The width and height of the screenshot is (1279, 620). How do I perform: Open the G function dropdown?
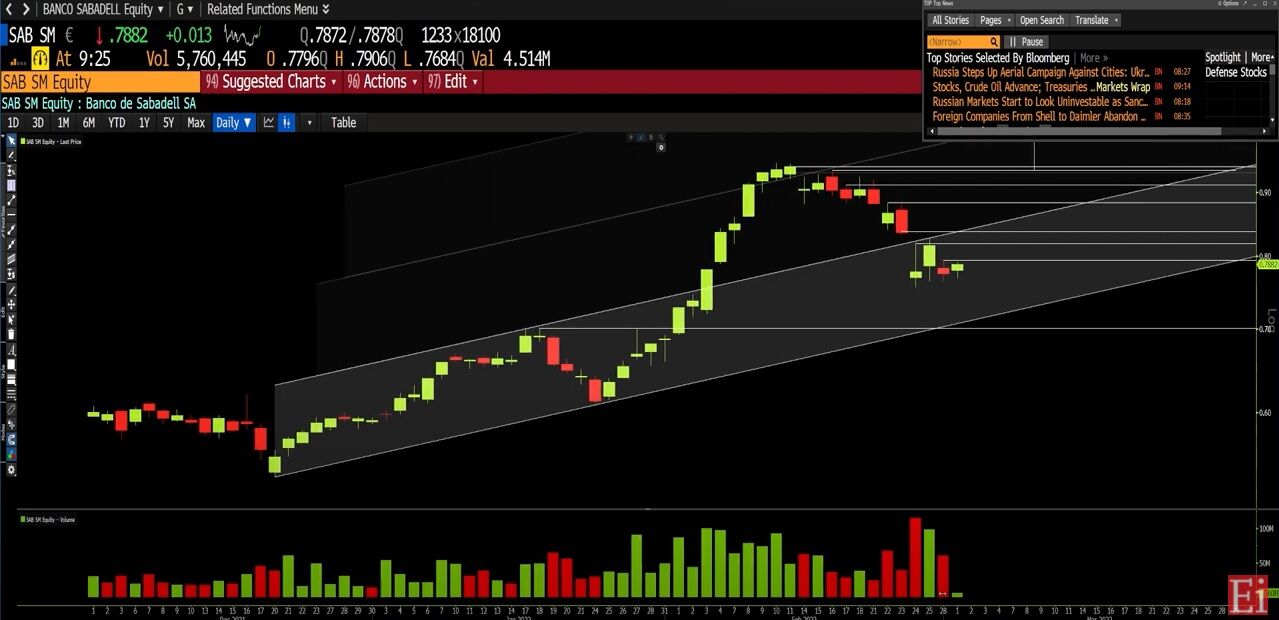click(x=186, y=9)
